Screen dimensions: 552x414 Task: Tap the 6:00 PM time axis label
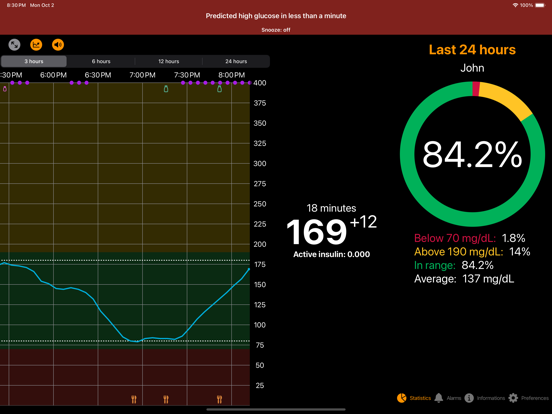pyautogui.click(x=53, y=75)
